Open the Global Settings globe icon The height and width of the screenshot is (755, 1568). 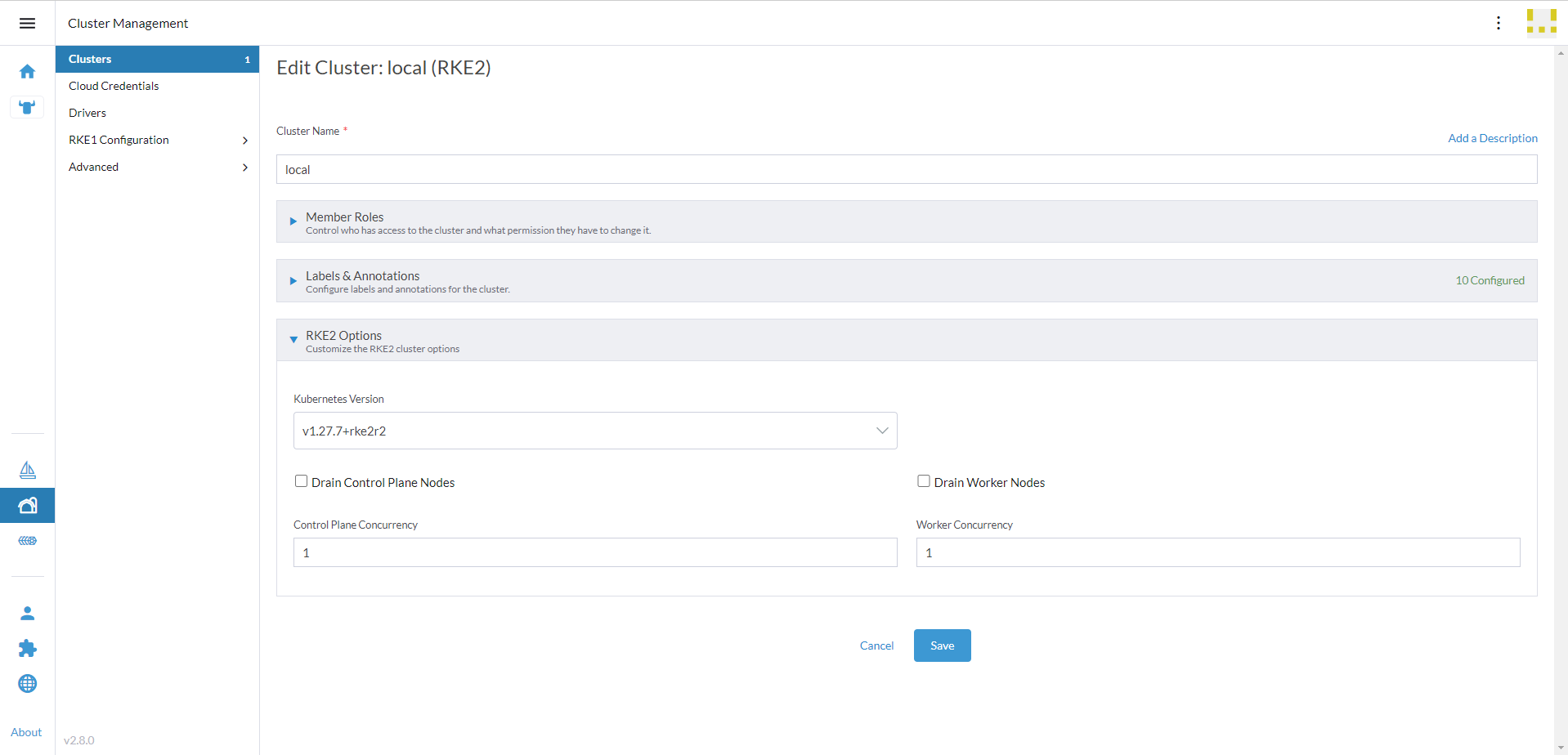pos(27,683)
